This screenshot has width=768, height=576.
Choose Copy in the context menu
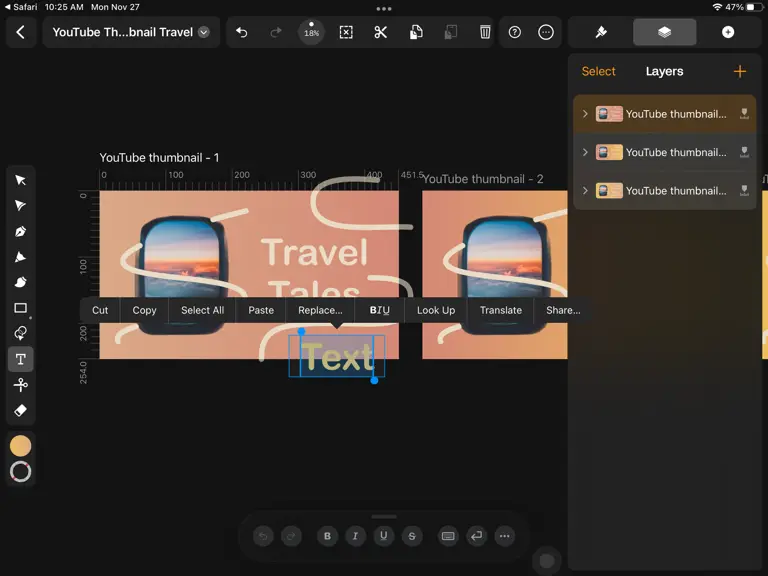coord(144,310)
